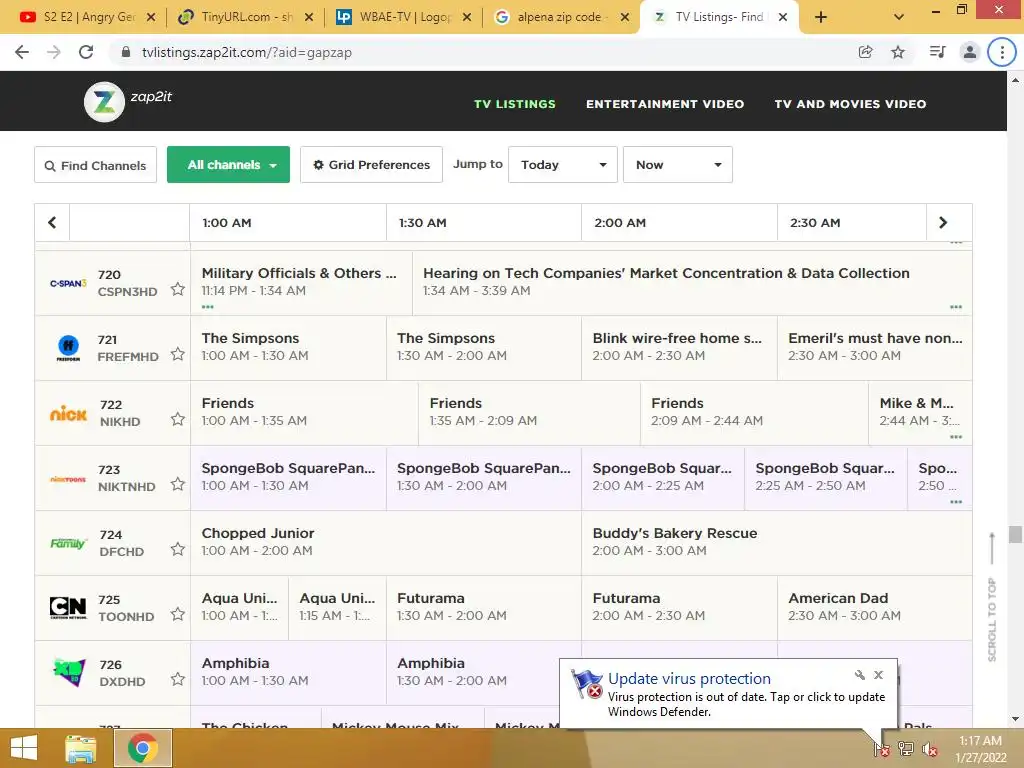Expand dots on 2:50 SpongeBob listing
Image resolution: width=1024 pixels, height=768 pixels.
tap(956, 502)
